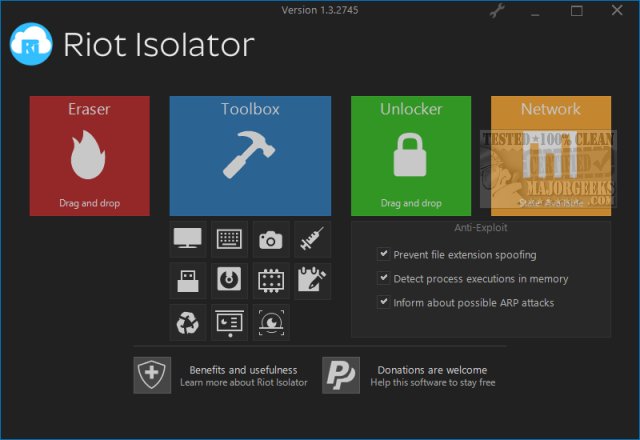Open the Eraser tile with flame icon
640x440 pixels.
click(x=89, y=156)
